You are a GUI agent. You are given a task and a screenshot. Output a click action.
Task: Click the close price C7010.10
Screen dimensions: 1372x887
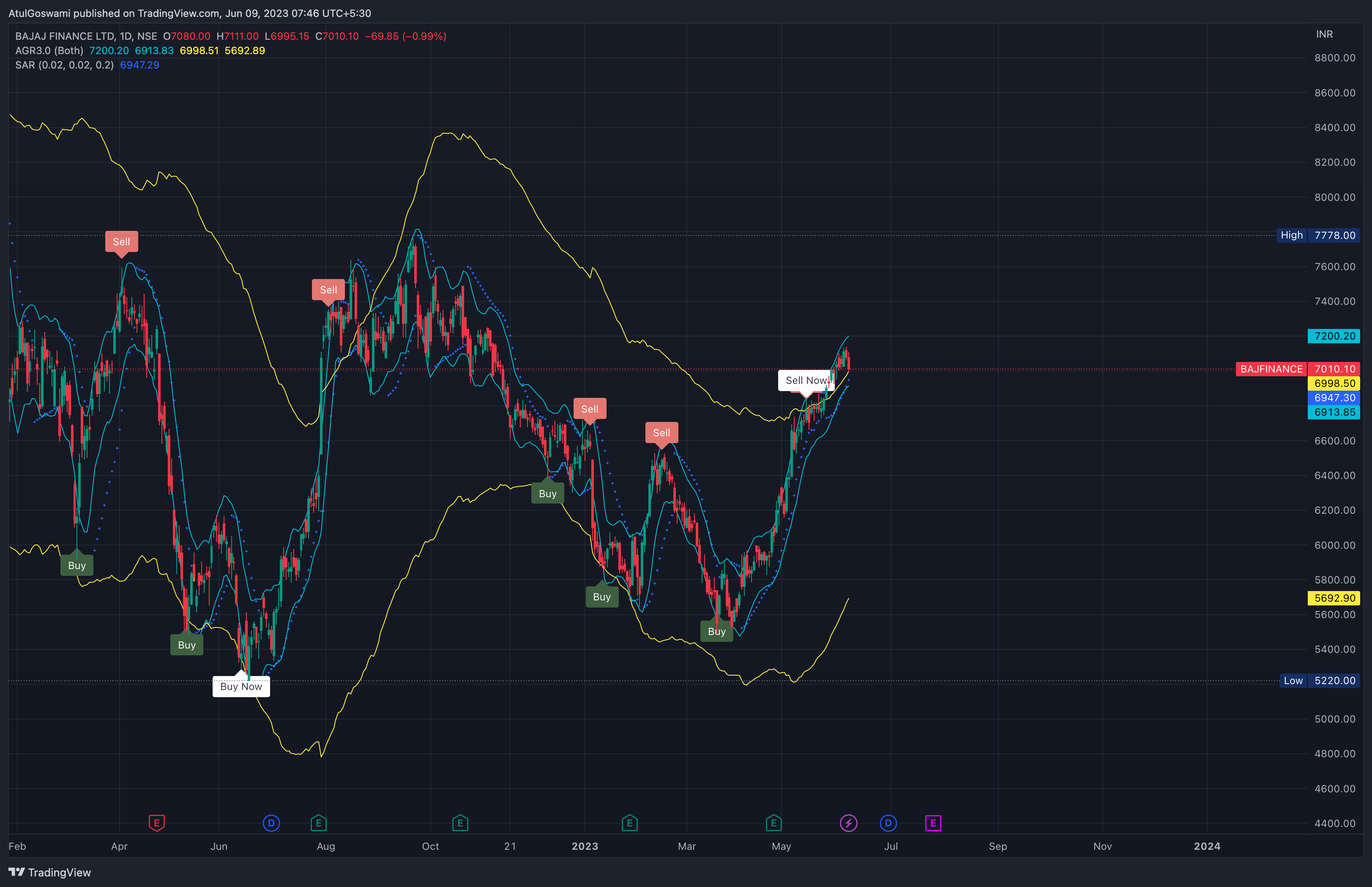pos(337,36)
